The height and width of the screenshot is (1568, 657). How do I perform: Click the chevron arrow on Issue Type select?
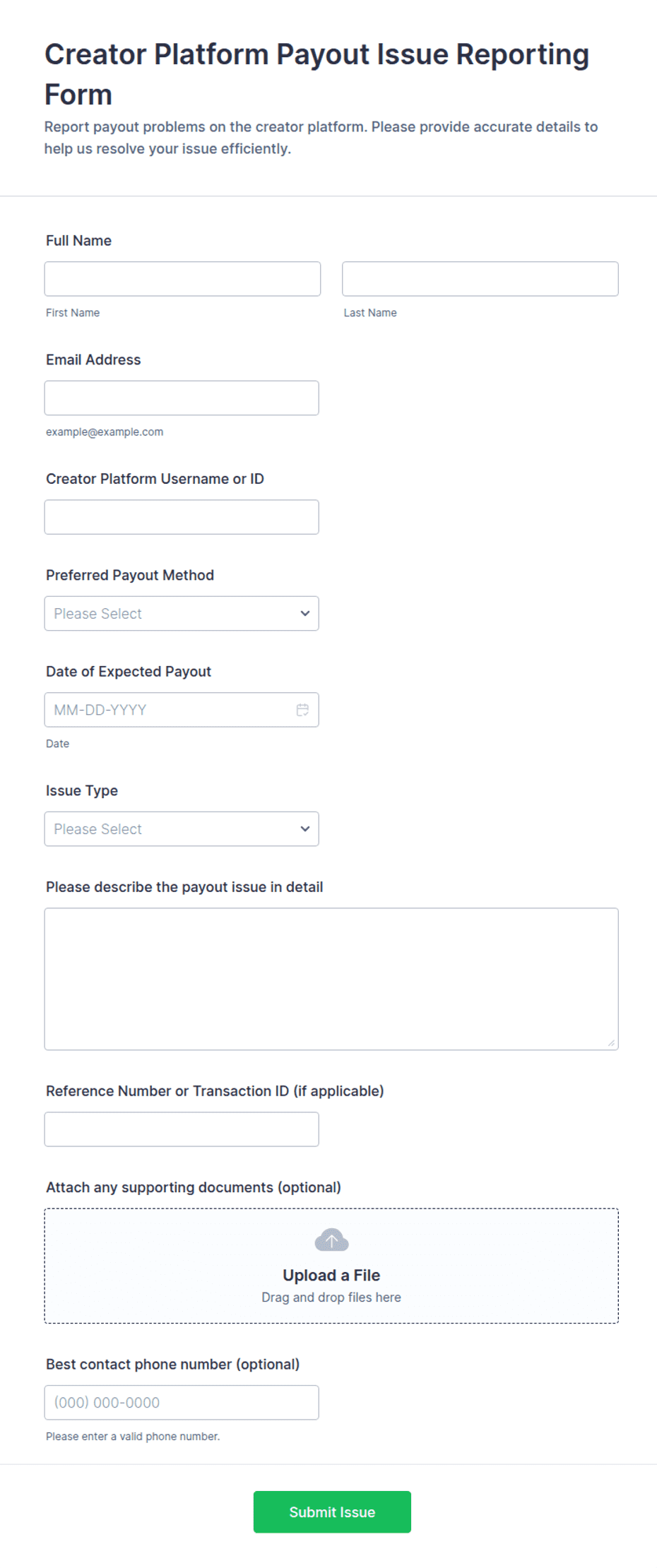coord(305,828)
